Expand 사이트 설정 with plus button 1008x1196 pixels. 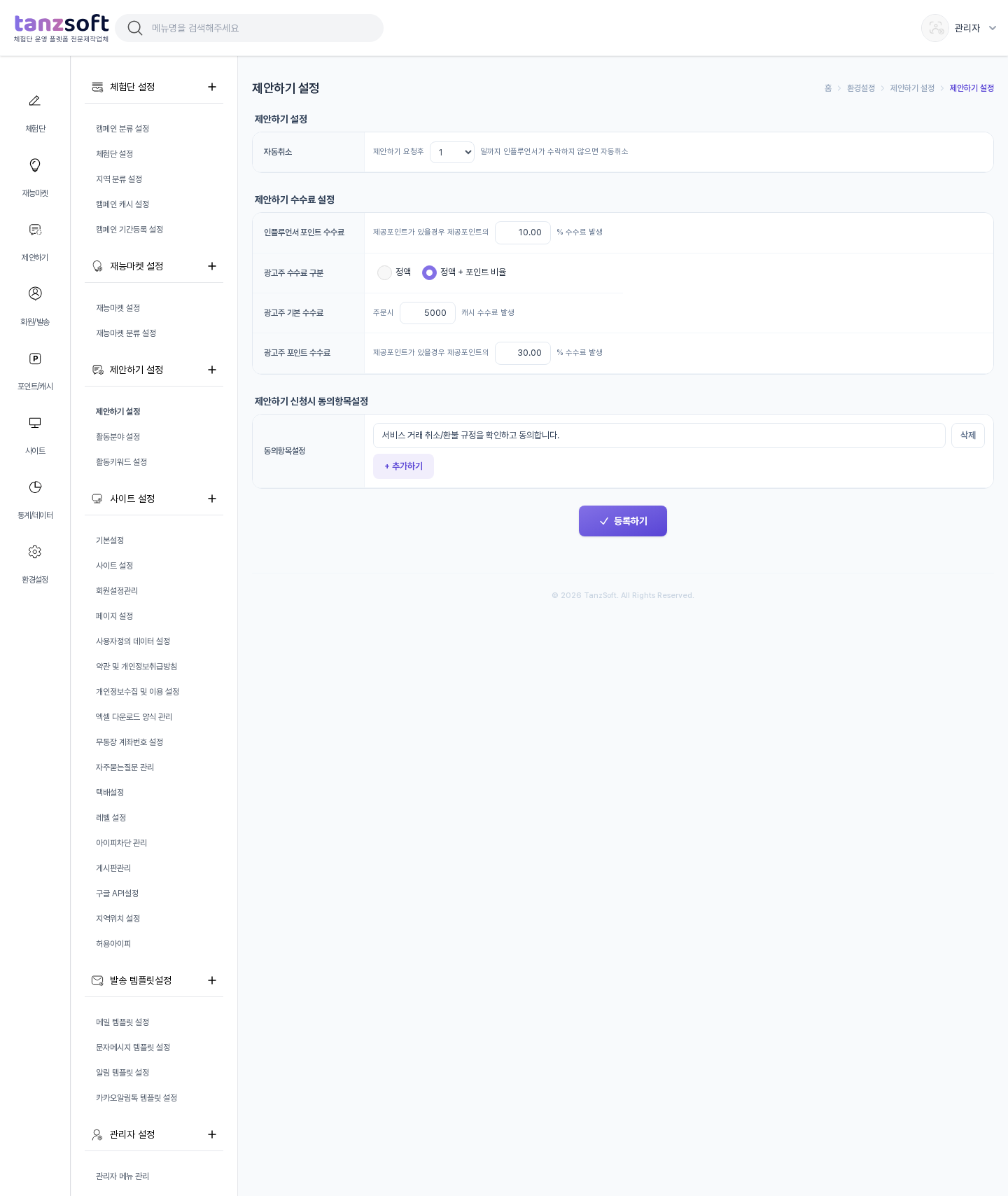coord(212,499)
